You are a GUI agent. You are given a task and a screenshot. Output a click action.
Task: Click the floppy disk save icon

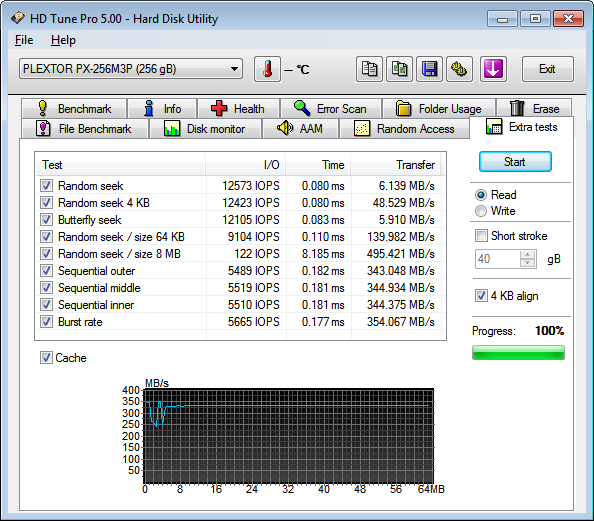pos(429,69)
